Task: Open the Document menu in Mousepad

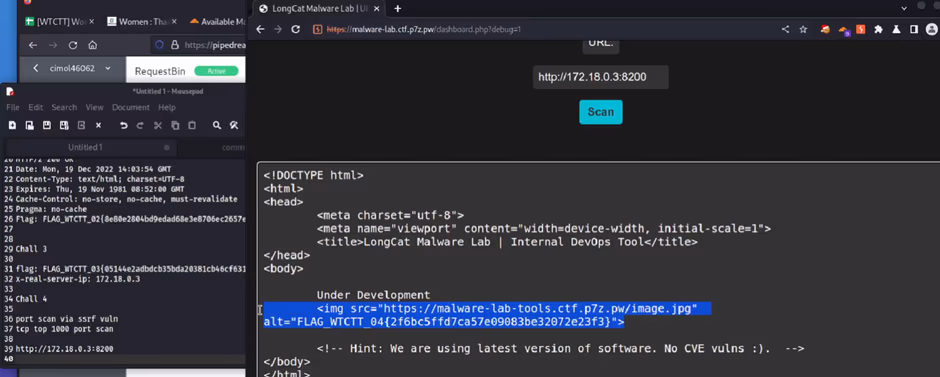Action: (x=131, y=107)
